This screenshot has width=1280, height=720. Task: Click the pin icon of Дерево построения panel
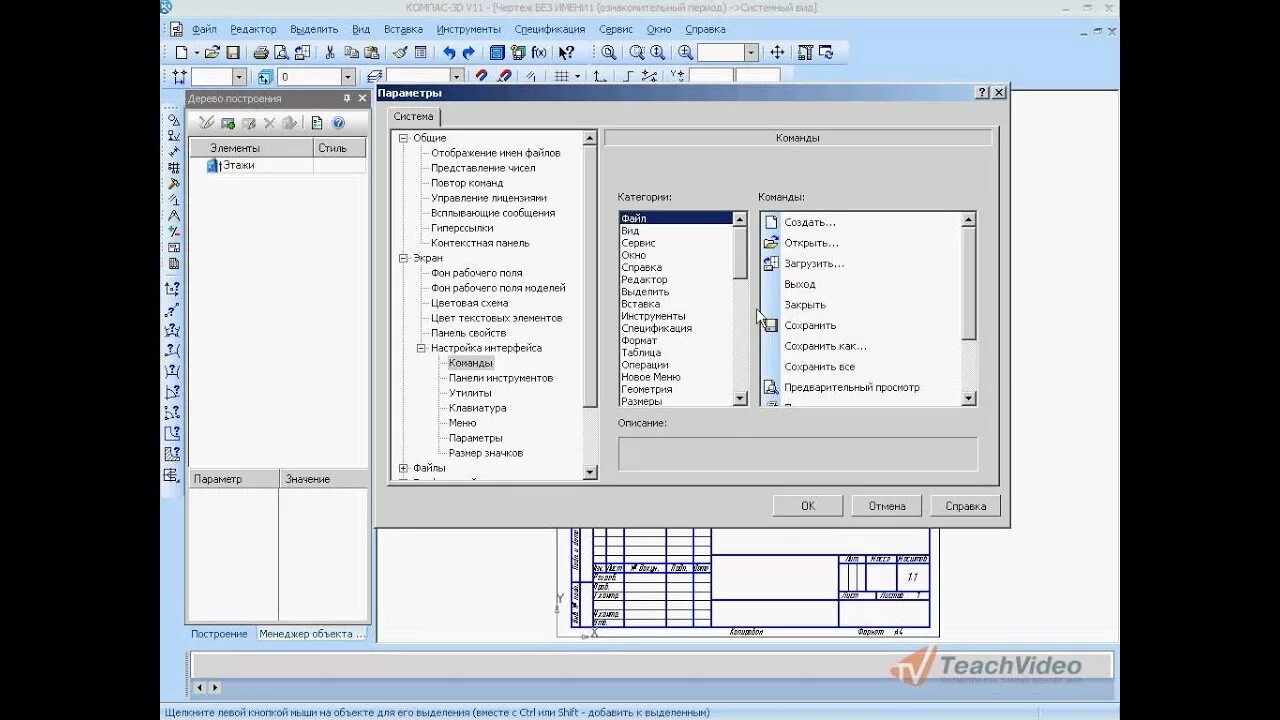point(347,98)
